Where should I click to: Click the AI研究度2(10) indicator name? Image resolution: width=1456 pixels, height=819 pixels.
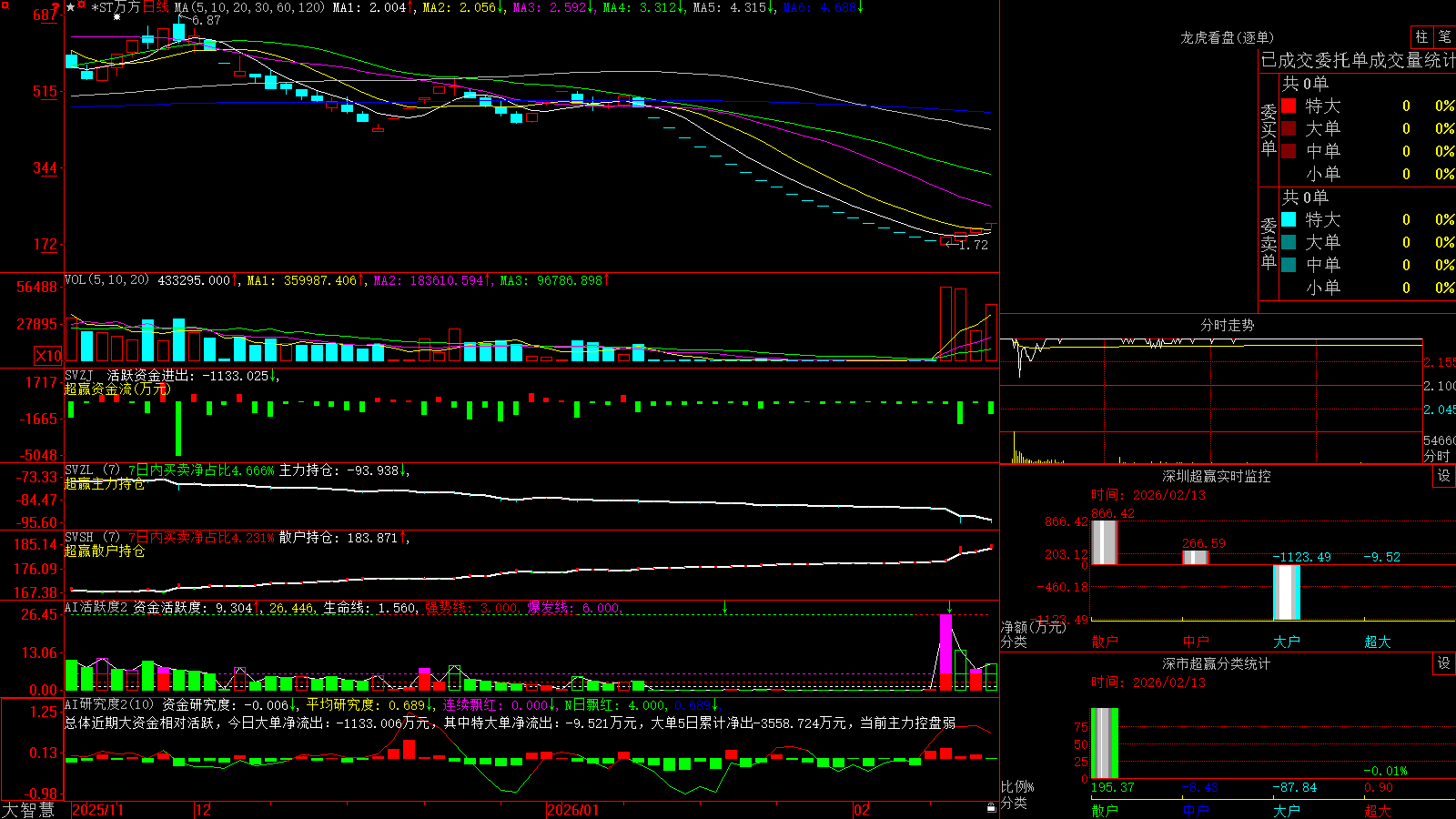pyautogui.click(x=109, y=704)
